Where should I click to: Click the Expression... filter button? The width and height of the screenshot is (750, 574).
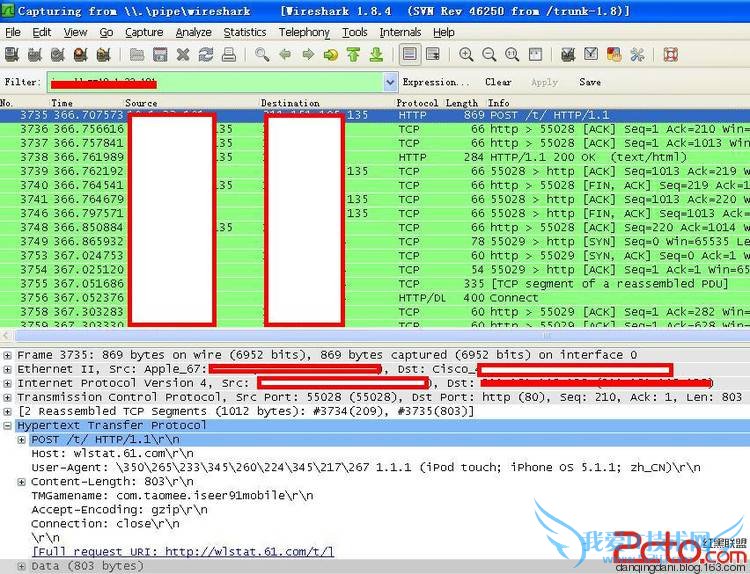tap(436, 82)
